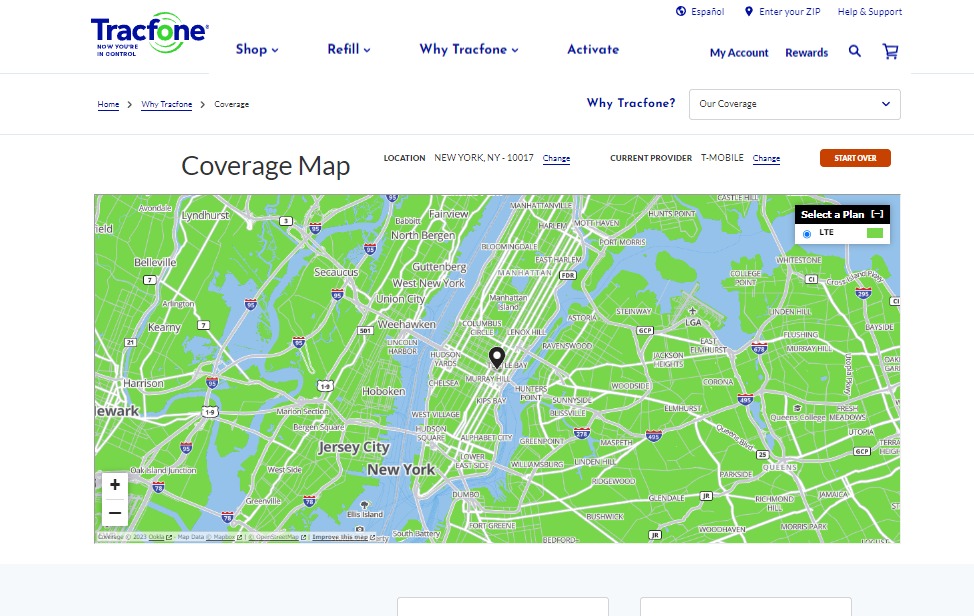The width and height of the screenshot is (974, 616).
Task: Click Improve this map link
Action: point(344,537)
